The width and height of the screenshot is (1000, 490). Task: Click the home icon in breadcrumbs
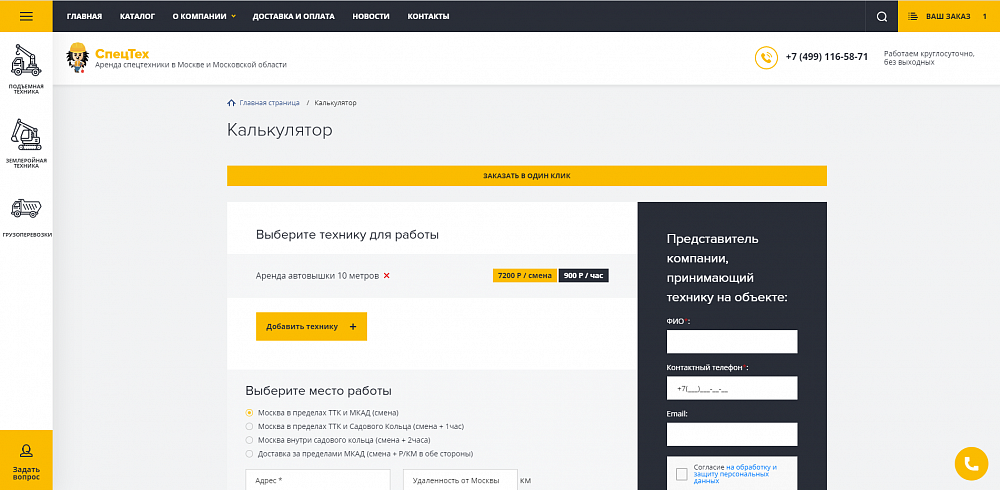point(231,103)
